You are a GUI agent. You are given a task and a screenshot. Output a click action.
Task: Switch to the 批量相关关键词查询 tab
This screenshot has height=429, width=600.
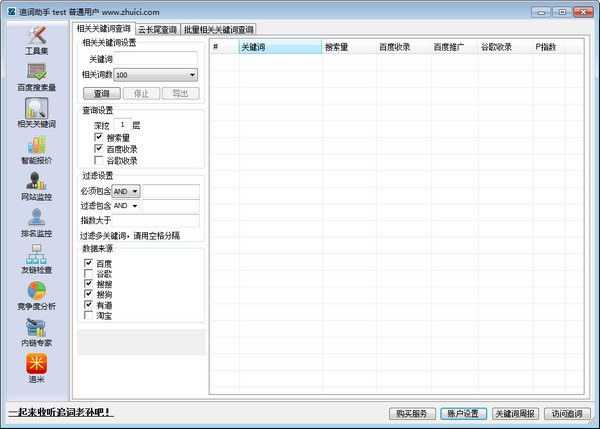tap(218, 29)
